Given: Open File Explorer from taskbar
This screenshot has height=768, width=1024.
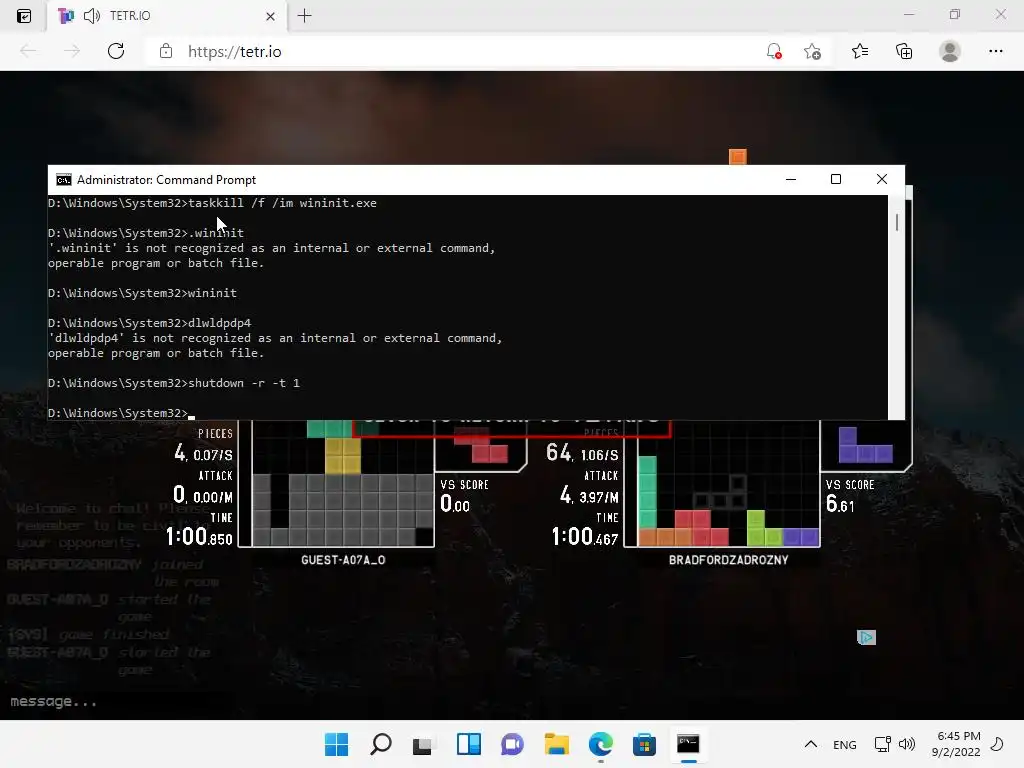Looking at the screenshot, I should 556,744.
